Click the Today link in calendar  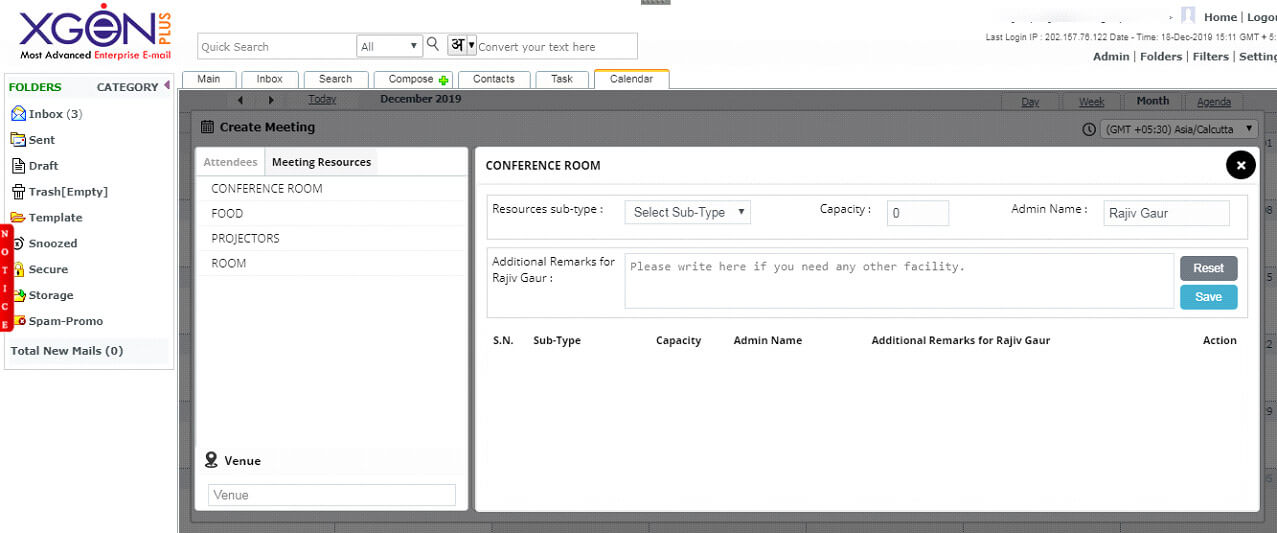tap(322, 99)
